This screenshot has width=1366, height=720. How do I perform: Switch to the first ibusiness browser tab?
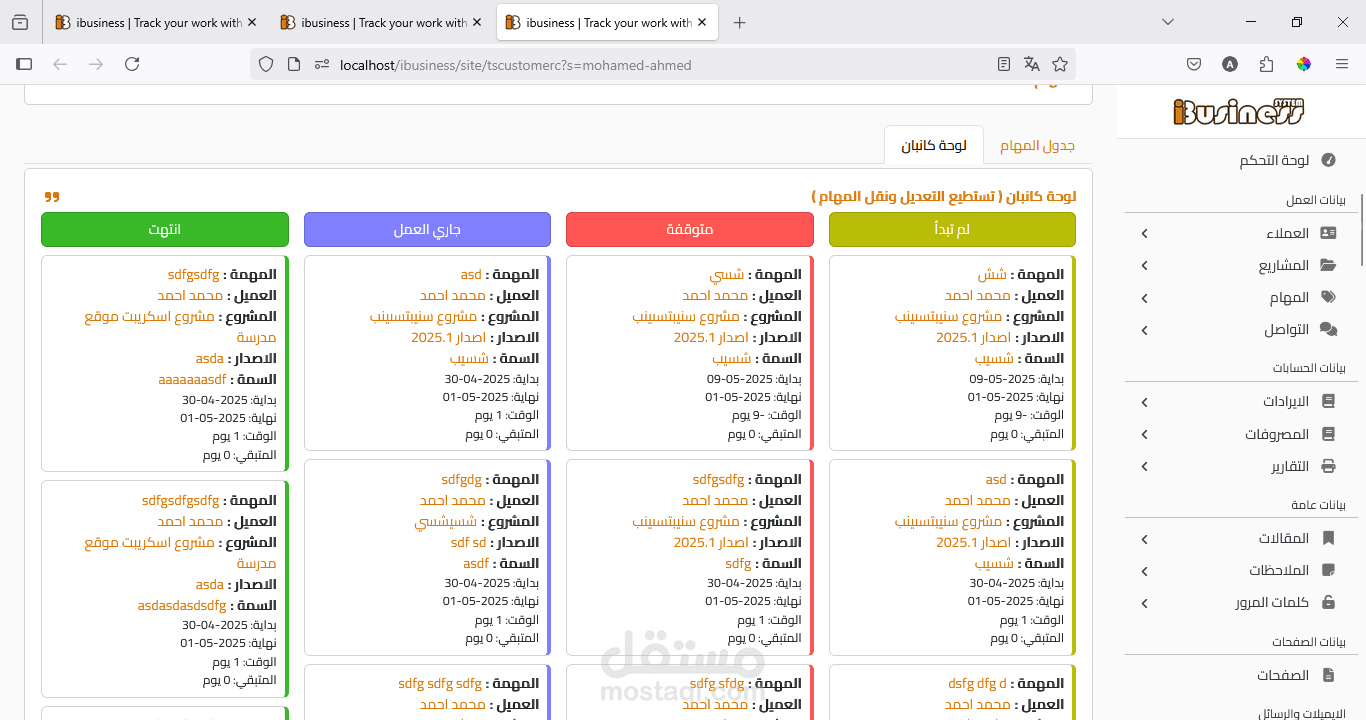coord(155,22)
